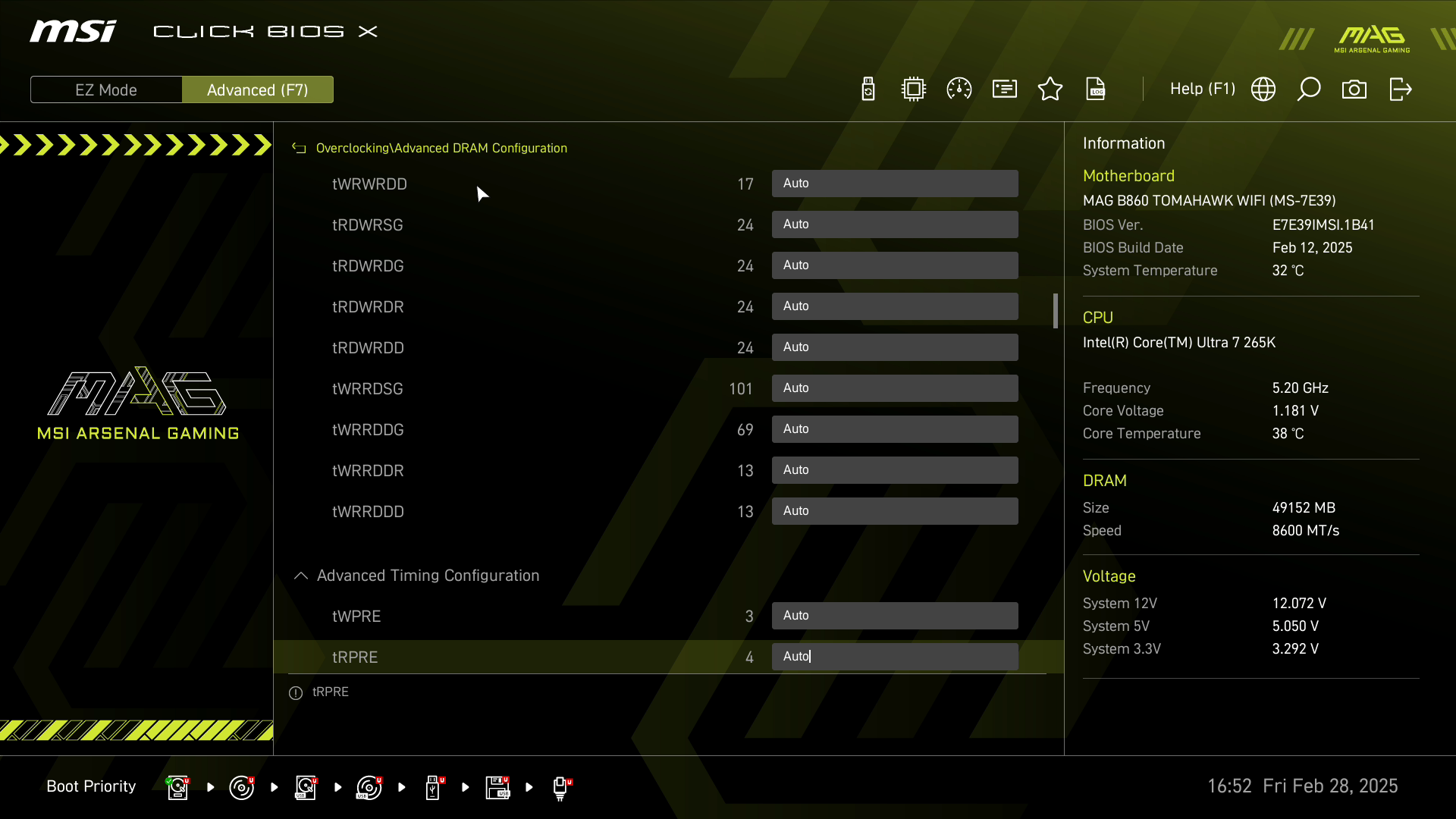This screenshot has width=1456, height=819.
Task: Open the speedometer hardware monitor icon
Action: tap(959, 89)
